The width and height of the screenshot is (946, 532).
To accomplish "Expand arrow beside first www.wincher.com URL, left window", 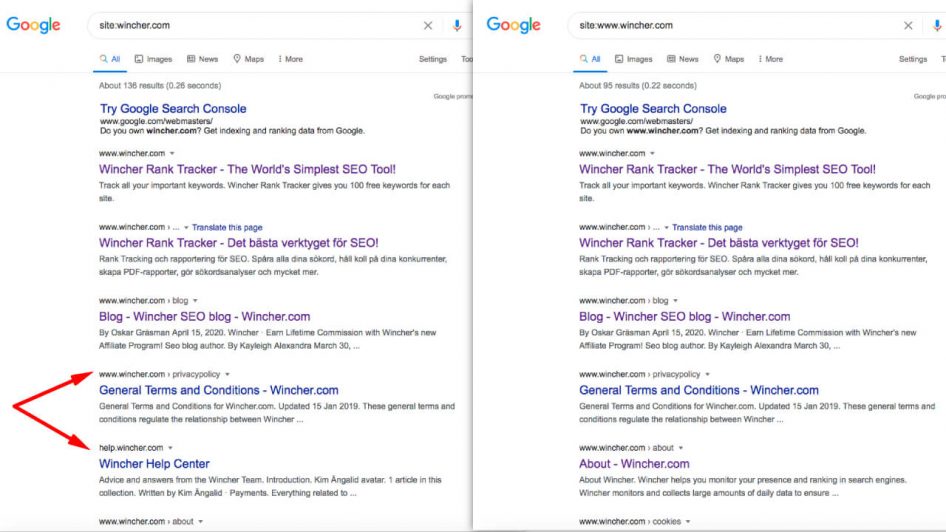I will pos(172,154).
